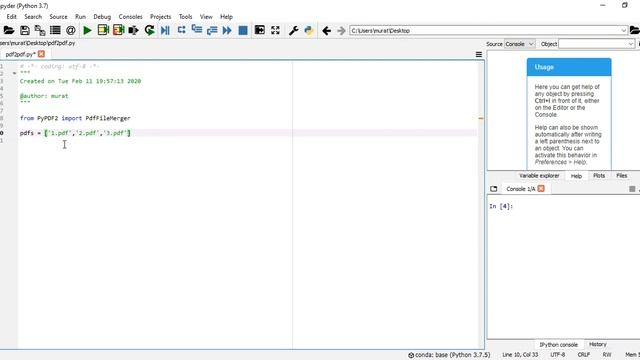Switch to the Plots tab

(x=599, y=176)
